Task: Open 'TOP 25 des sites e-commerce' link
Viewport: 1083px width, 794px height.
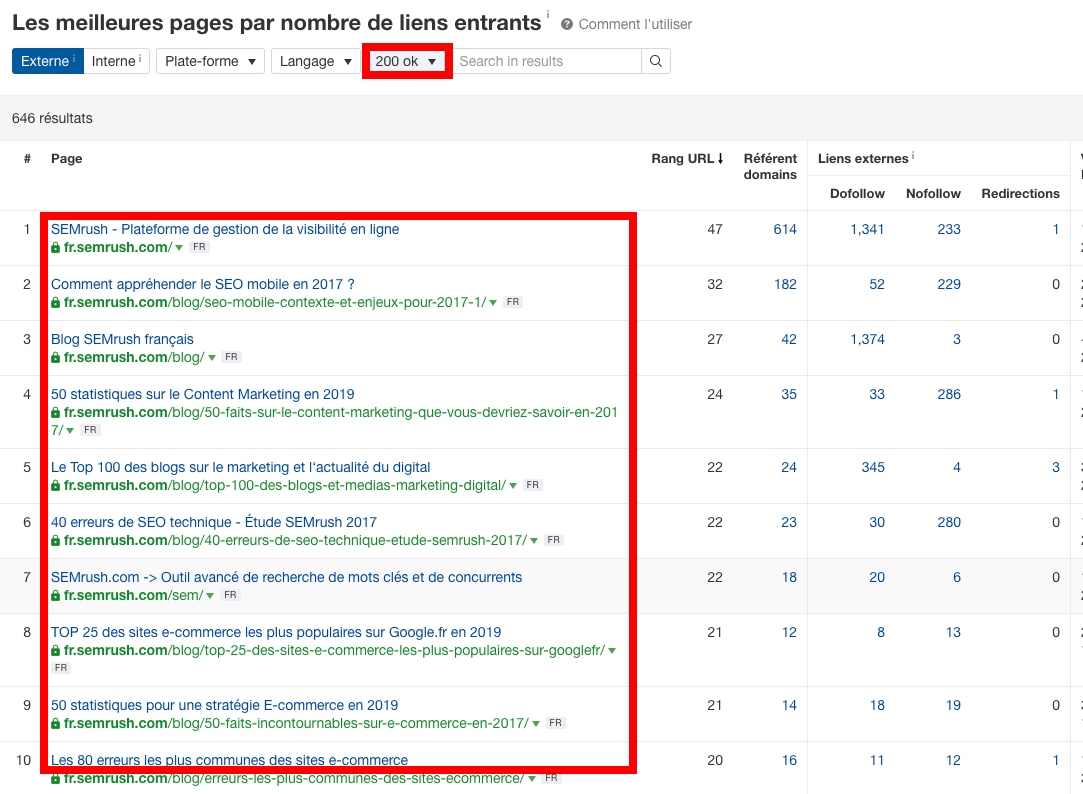Action: tap(276, 632)
